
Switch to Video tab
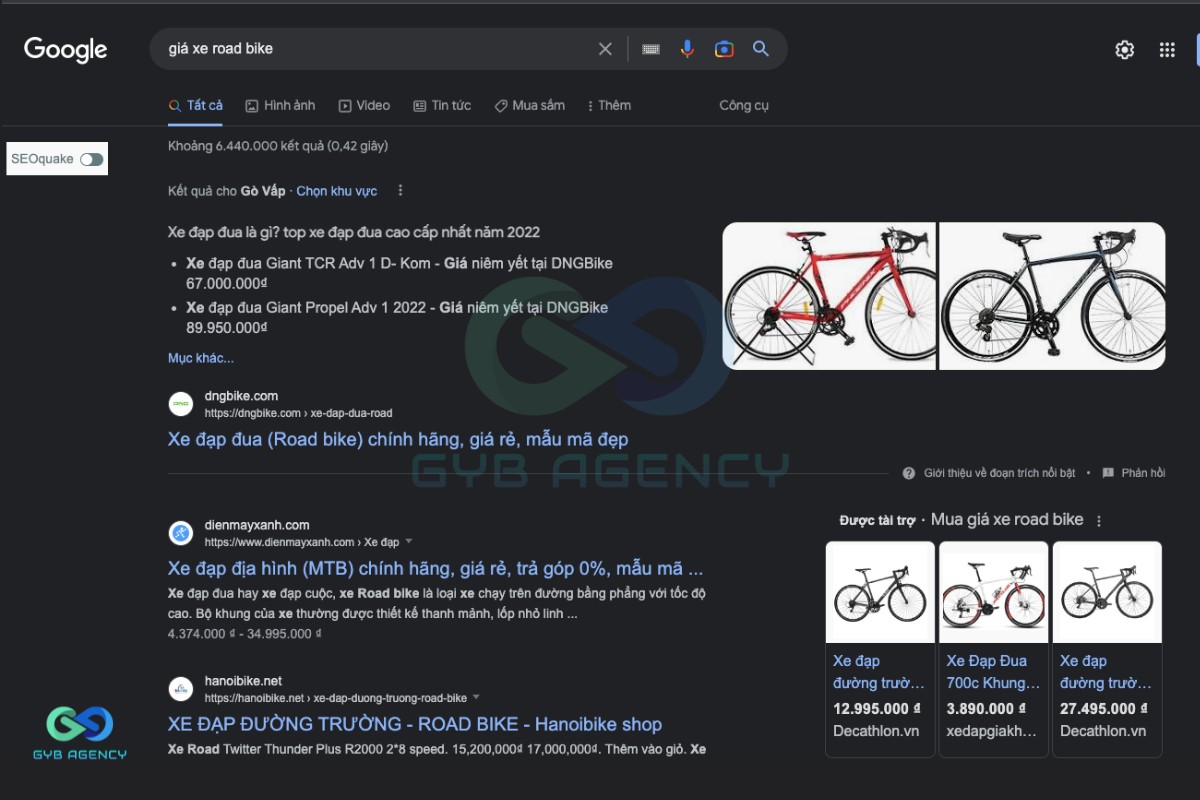click(364, 105)
